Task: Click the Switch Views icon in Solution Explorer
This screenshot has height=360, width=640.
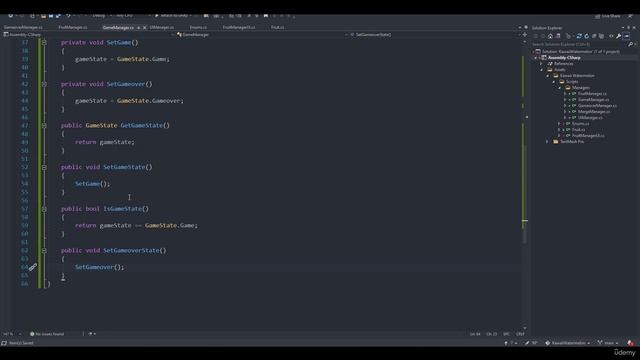Action: (x=558, y=36)
